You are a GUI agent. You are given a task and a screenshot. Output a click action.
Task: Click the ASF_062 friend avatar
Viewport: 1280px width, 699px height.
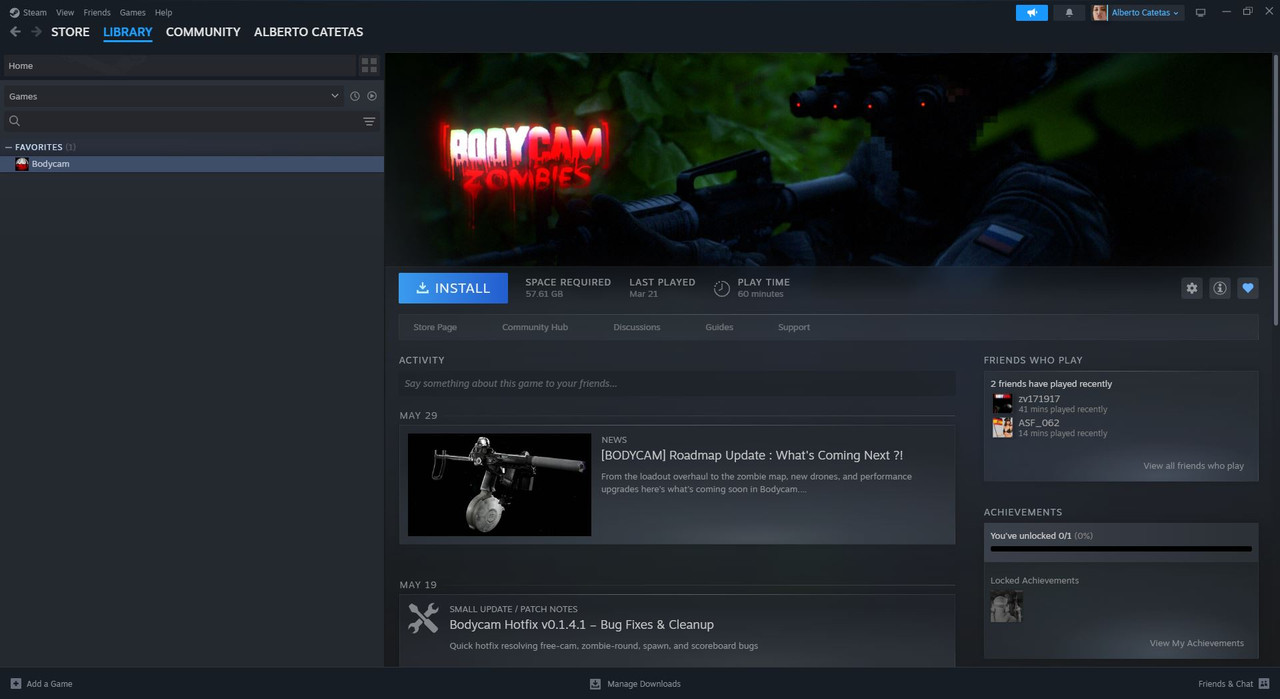[1002, 428]
